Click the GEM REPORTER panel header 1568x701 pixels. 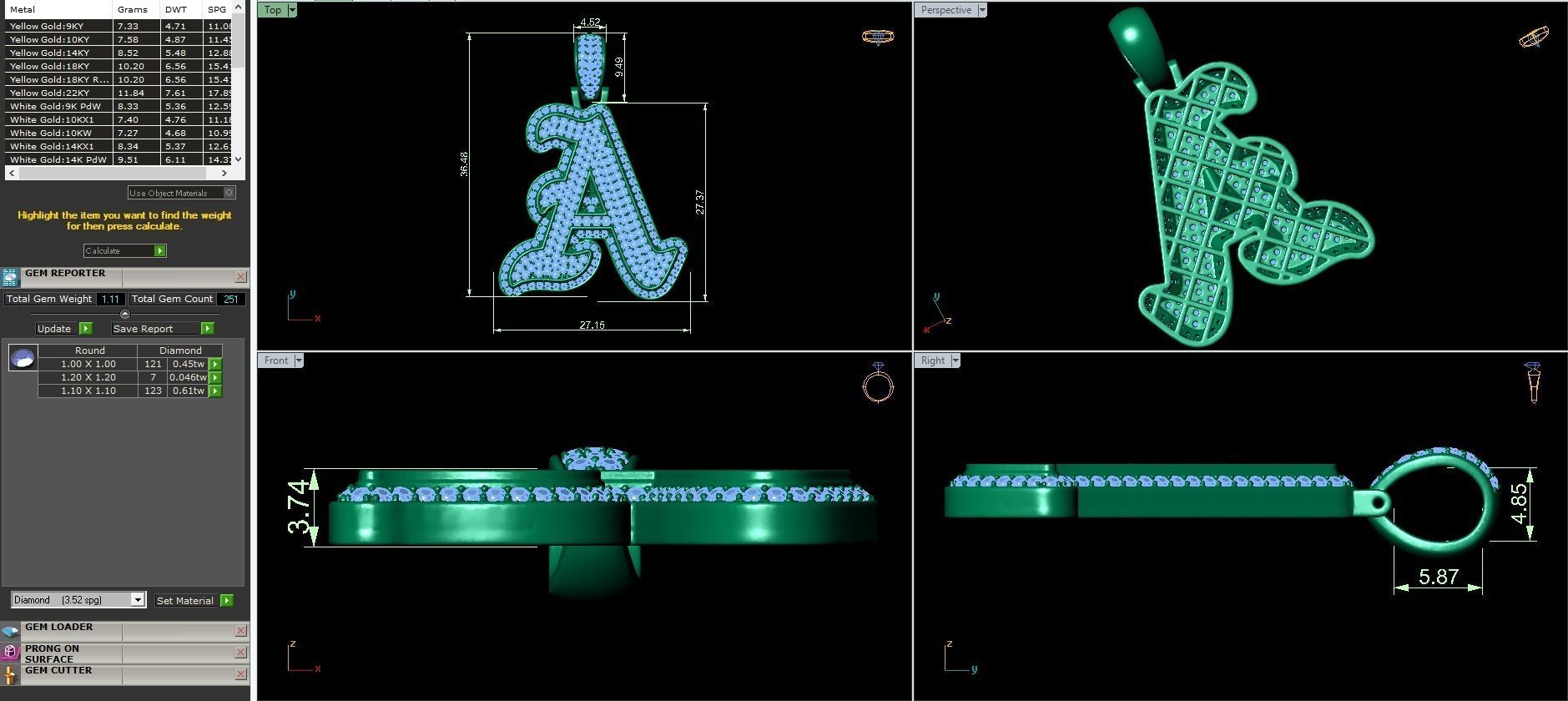point(125,276)
